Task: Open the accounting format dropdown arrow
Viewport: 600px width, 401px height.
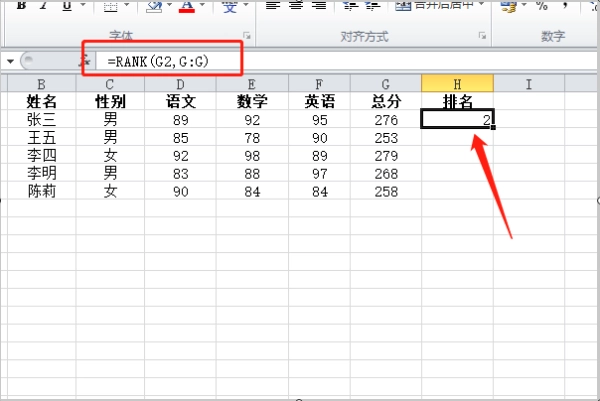Action: click(x=524, y=5)
